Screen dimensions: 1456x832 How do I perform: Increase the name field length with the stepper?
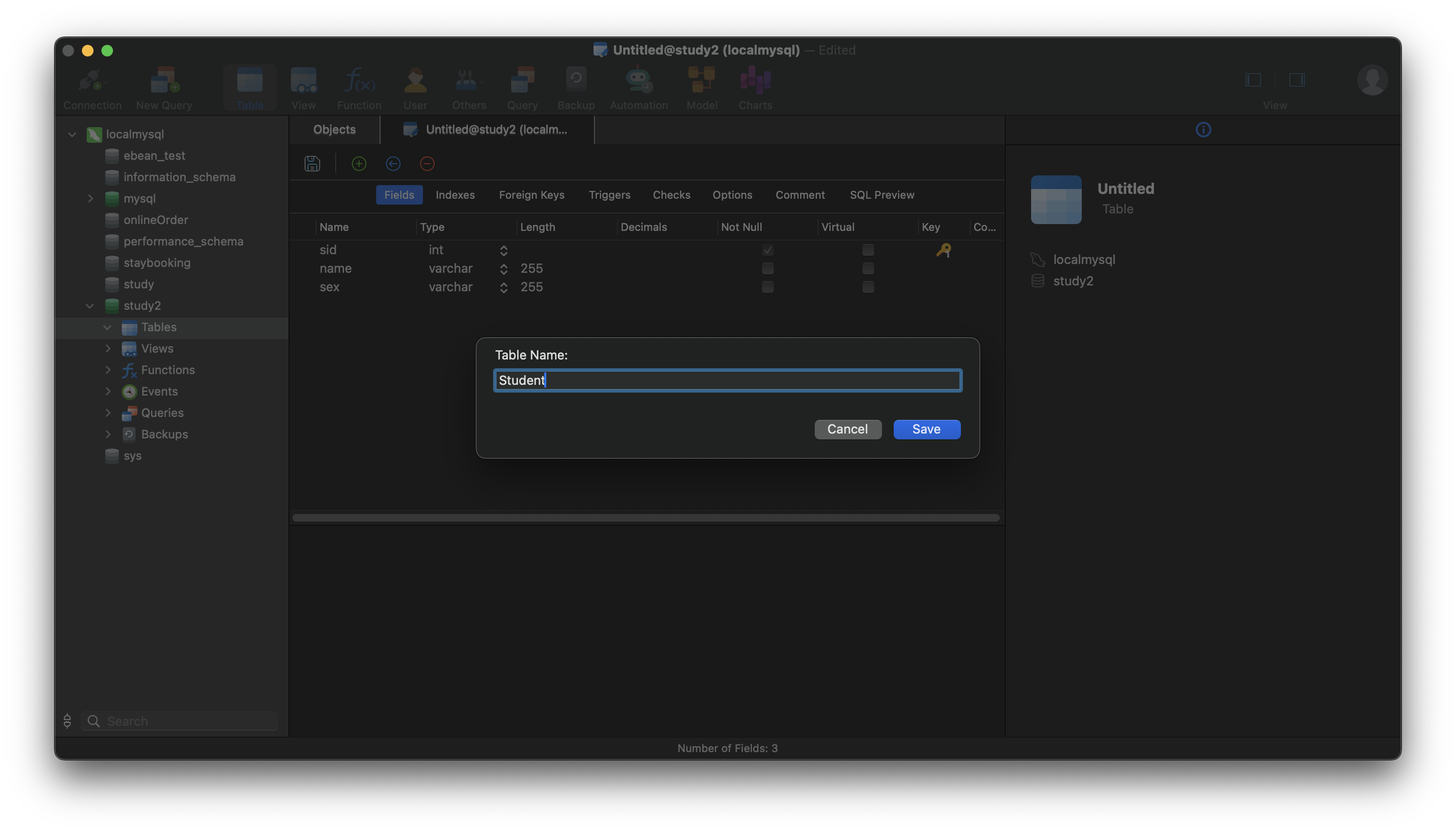coord(503,265)
